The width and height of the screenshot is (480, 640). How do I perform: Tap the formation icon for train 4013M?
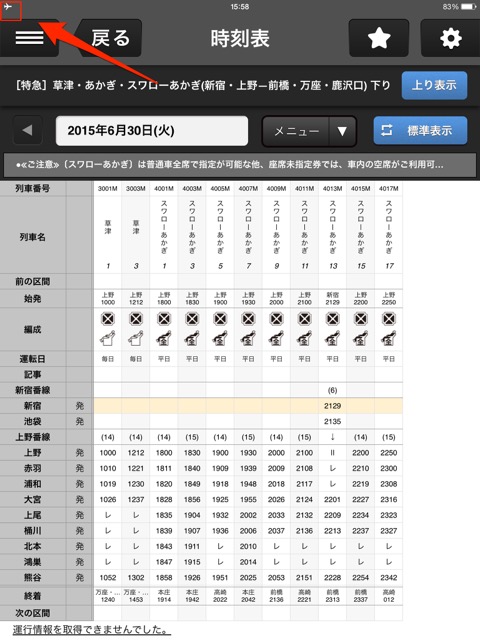pos(333,319)
